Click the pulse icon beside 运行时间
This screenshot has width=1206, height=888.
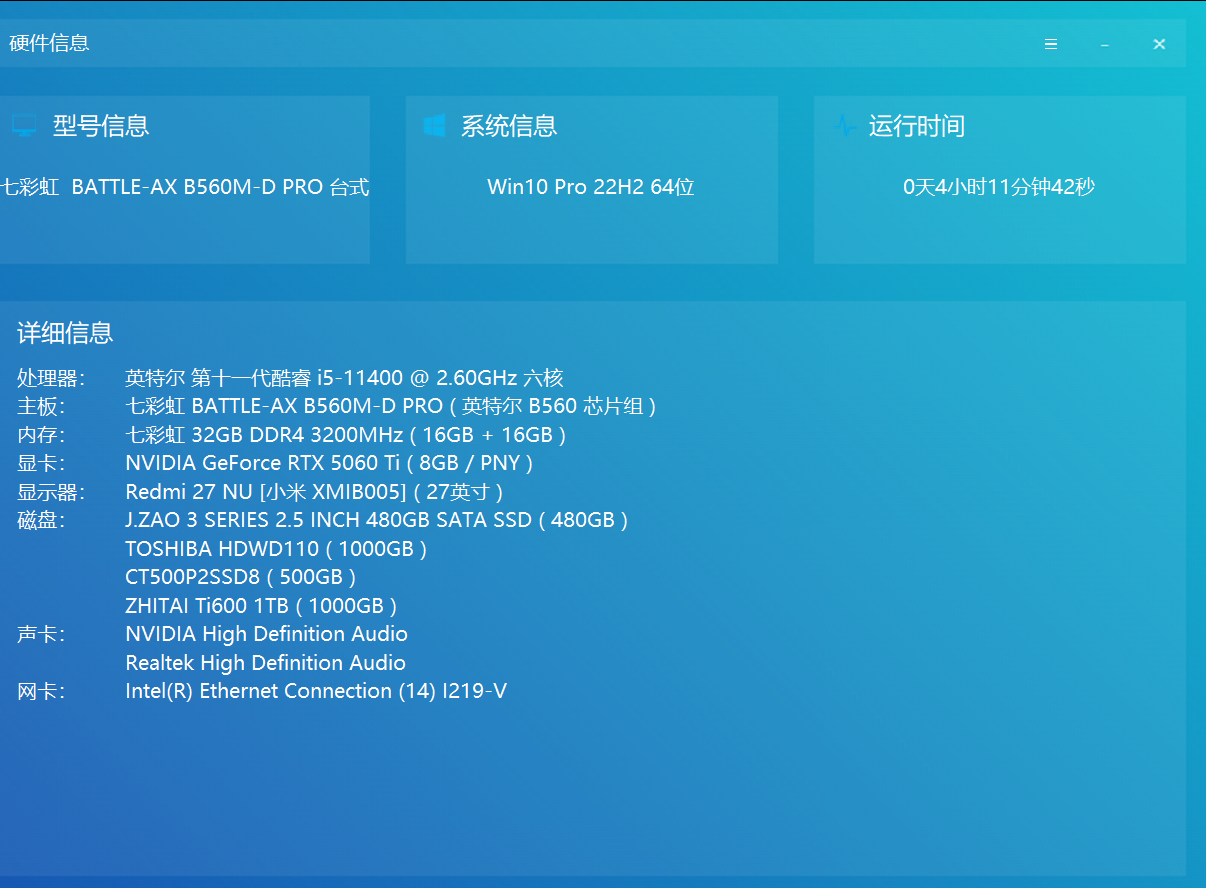pyautogui.click(x=845, y=126)
